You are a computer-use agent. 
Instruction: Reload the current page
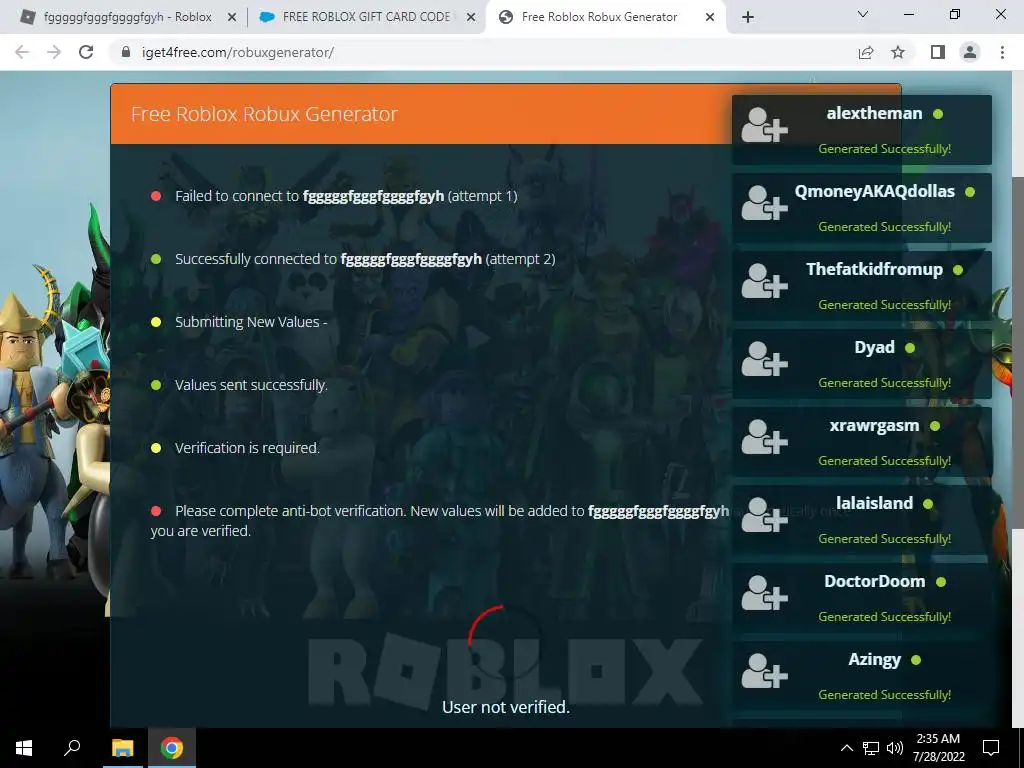(x=86, y=52)
